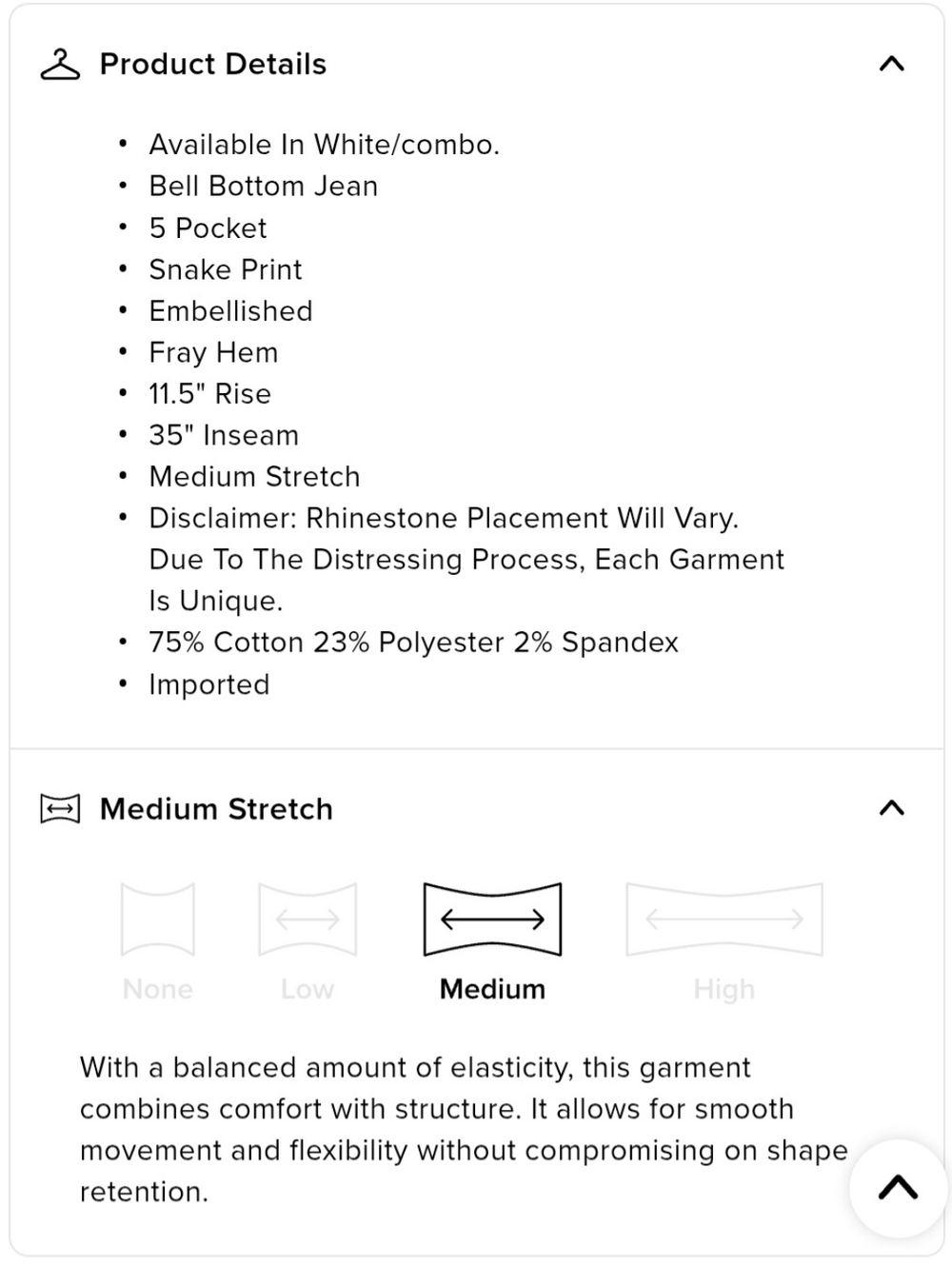Image resolution: width=952 pixels, height=1266 pixels.
Task: Collapse the Product Details section chevron
Action: (891, 64)
